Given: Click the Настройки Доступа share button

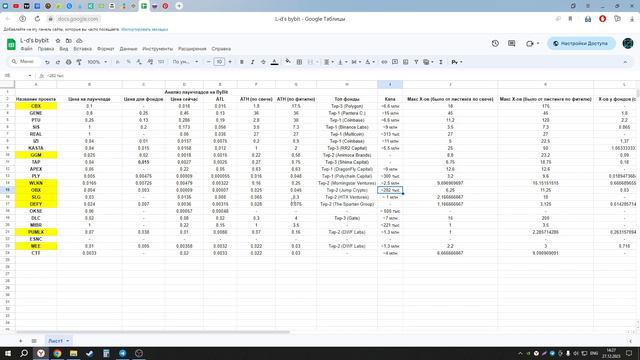Looking at the screenshot, I should click(581, 43).
